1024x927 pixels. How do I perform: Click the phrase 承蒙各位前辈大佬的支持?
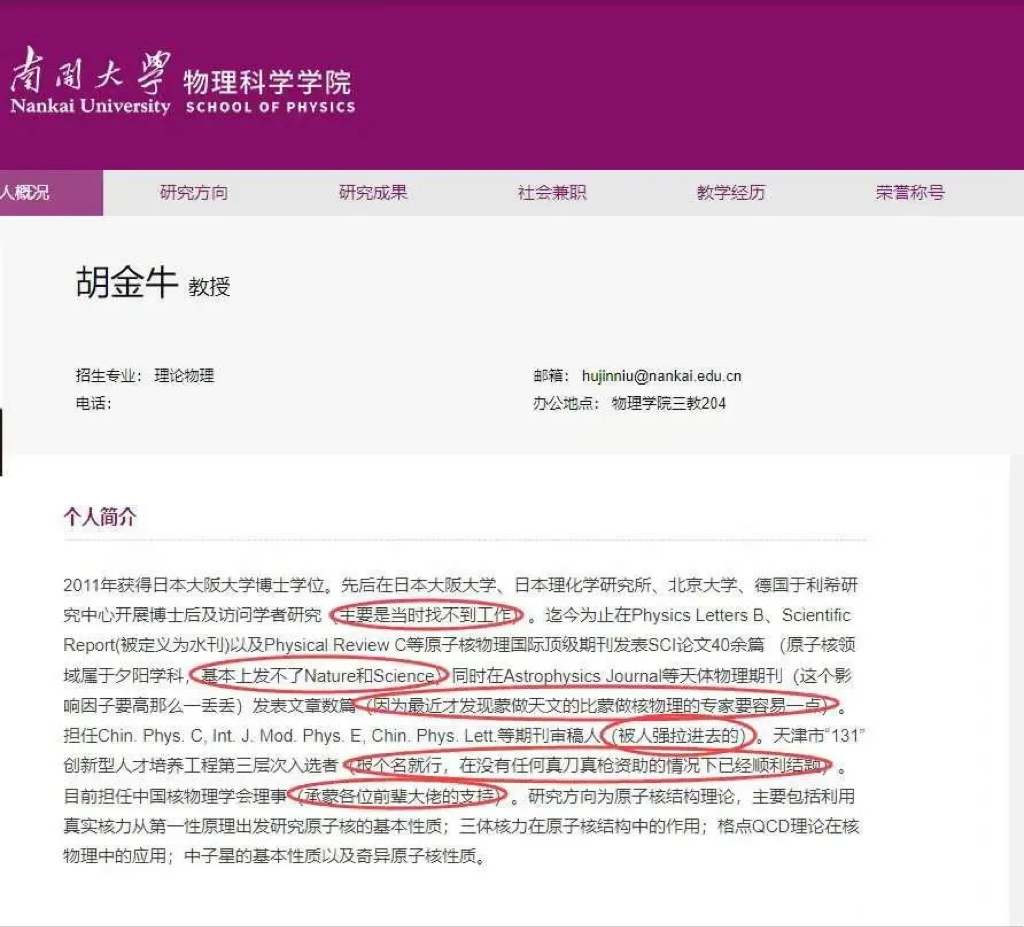click(x=399, y=796)
